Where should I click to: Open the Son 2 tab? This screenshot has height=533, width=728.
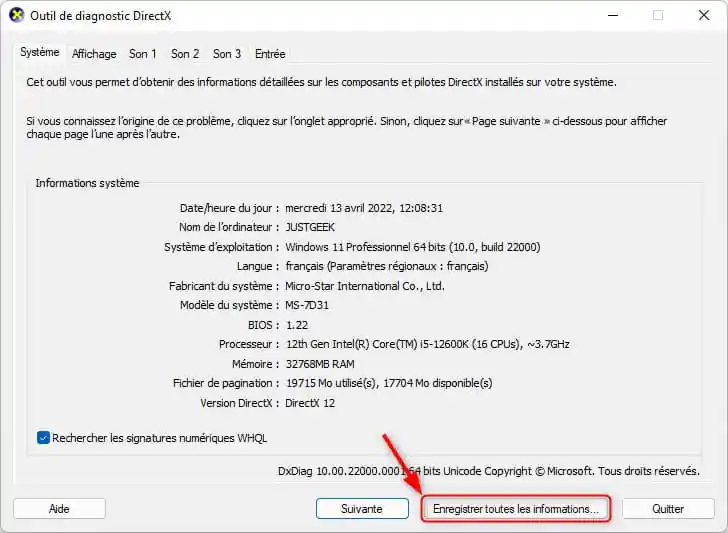pos(185,54)
